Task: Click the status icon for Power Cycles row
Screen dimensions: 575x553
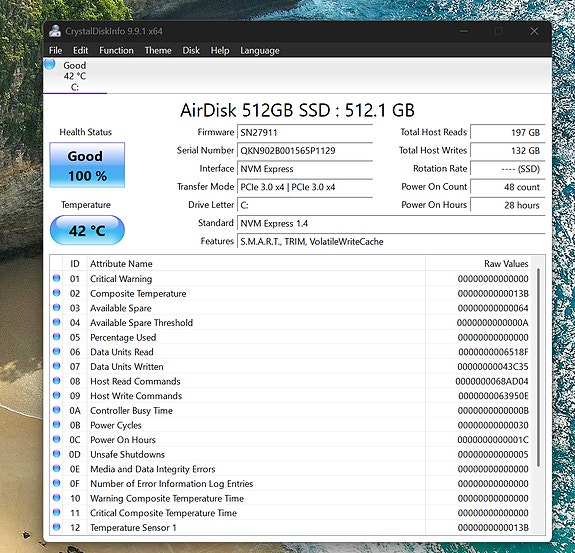Action: click(56, 425)
